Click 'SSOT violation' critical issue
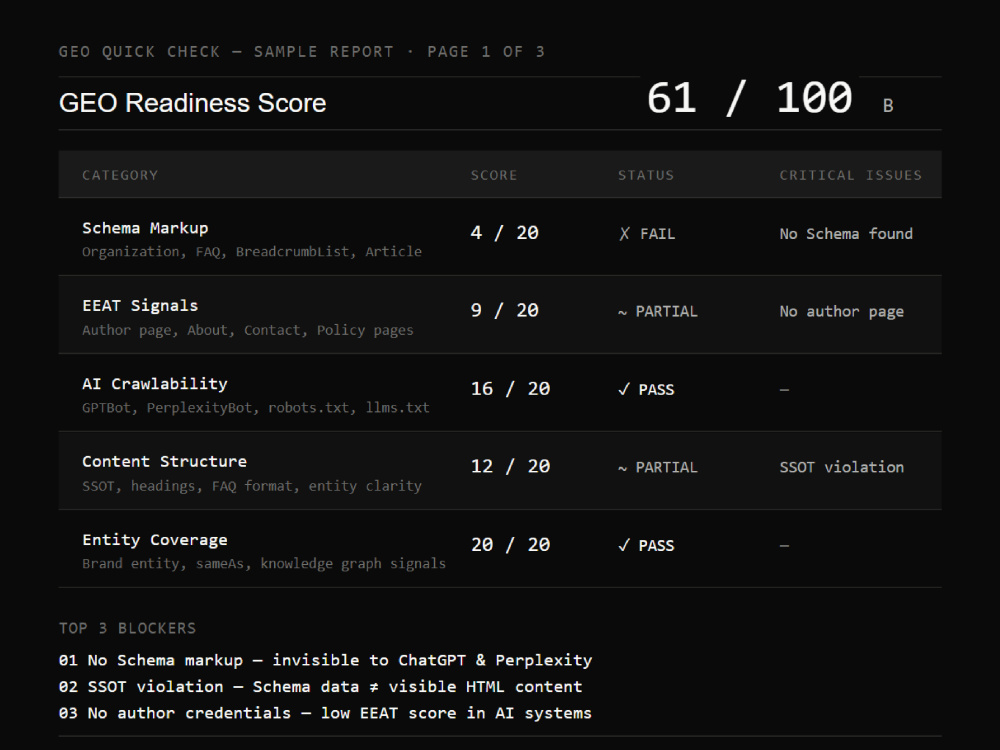 tap(841, 467)
